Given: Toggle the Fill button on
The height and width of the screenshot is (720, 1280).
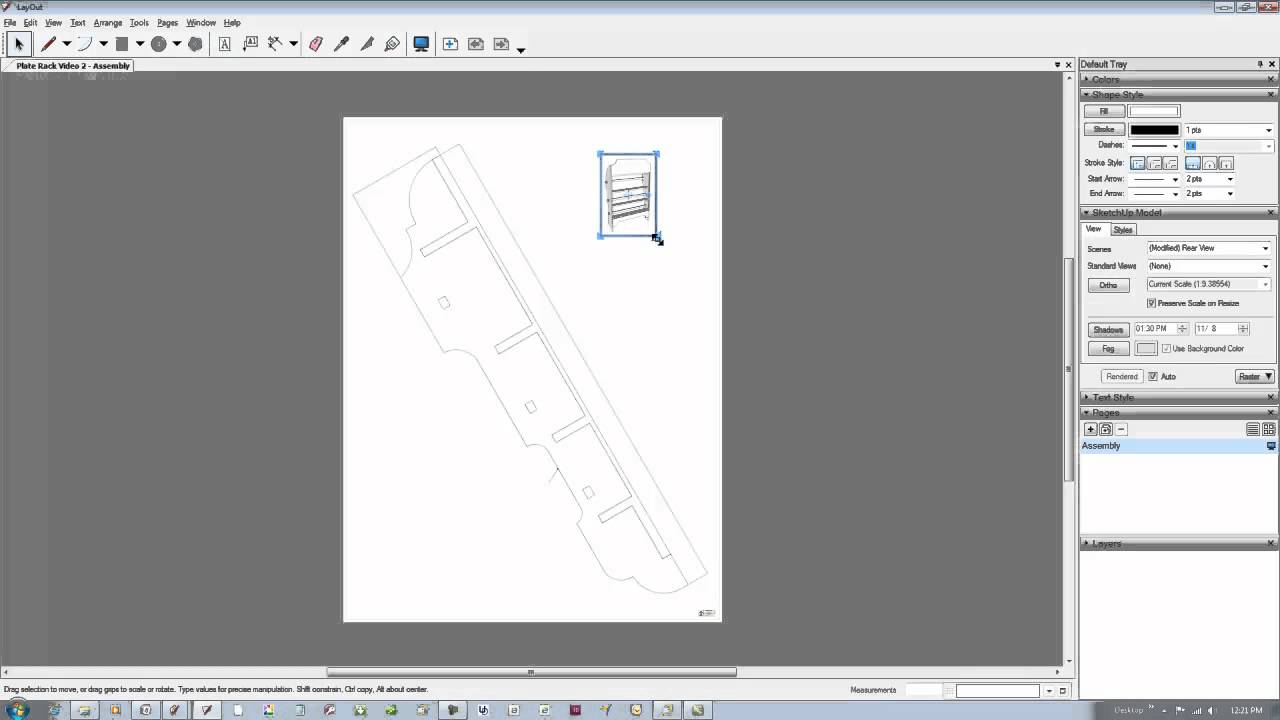Looking at the screenshot, I should point(1104,111).
